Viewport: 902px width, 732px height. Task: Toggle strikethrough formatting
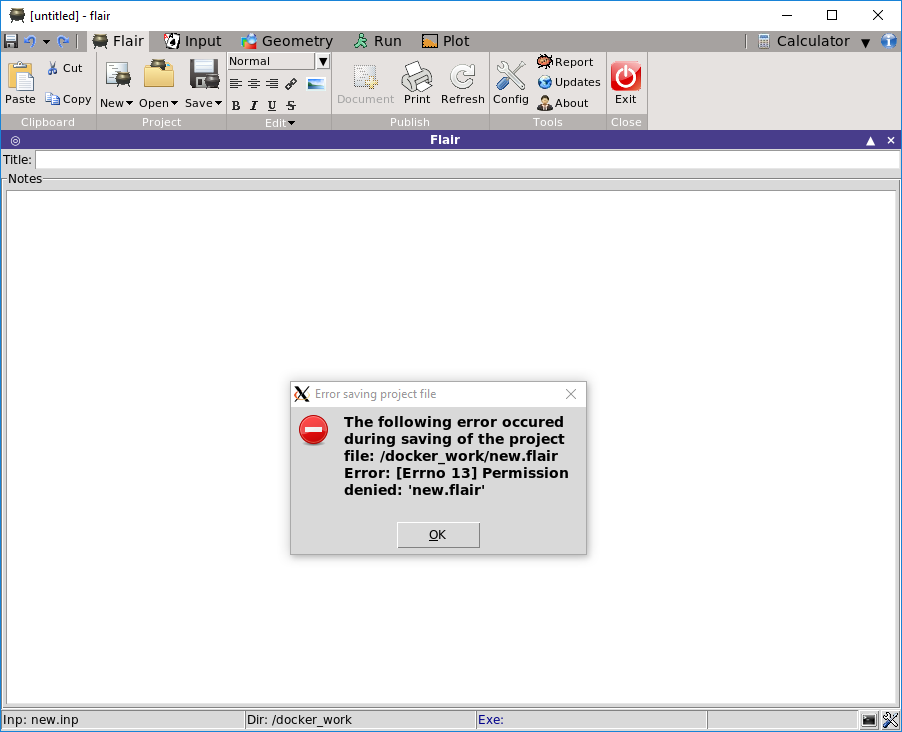click(x=291, y=105)
